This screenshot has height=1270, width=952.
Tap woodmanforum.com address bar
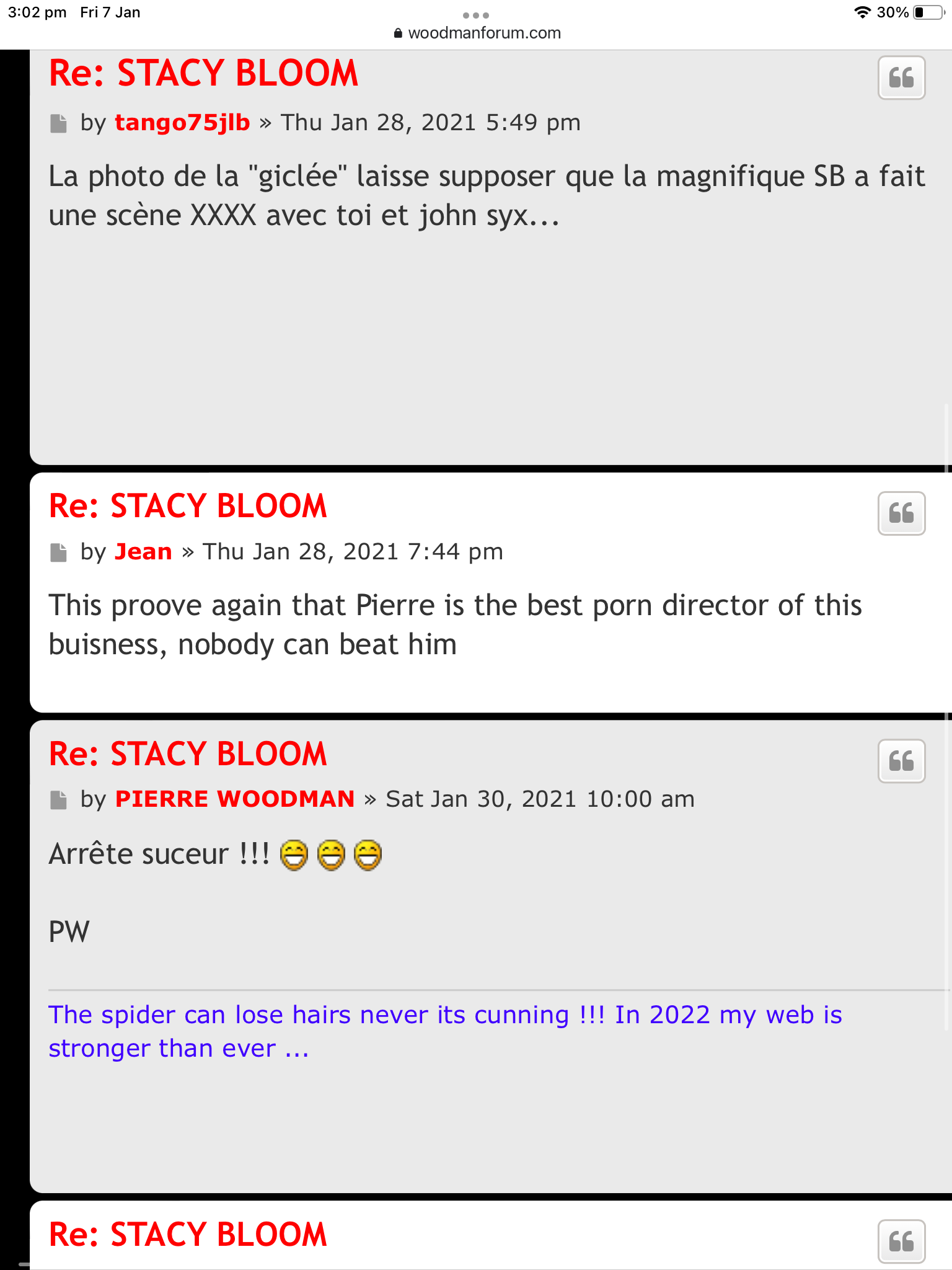[477, 33]
